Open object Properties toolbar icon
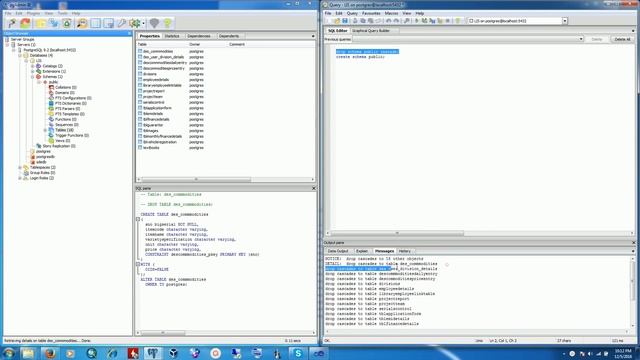The height and width of the screenshot is (360, 640). tap(40, 23)
